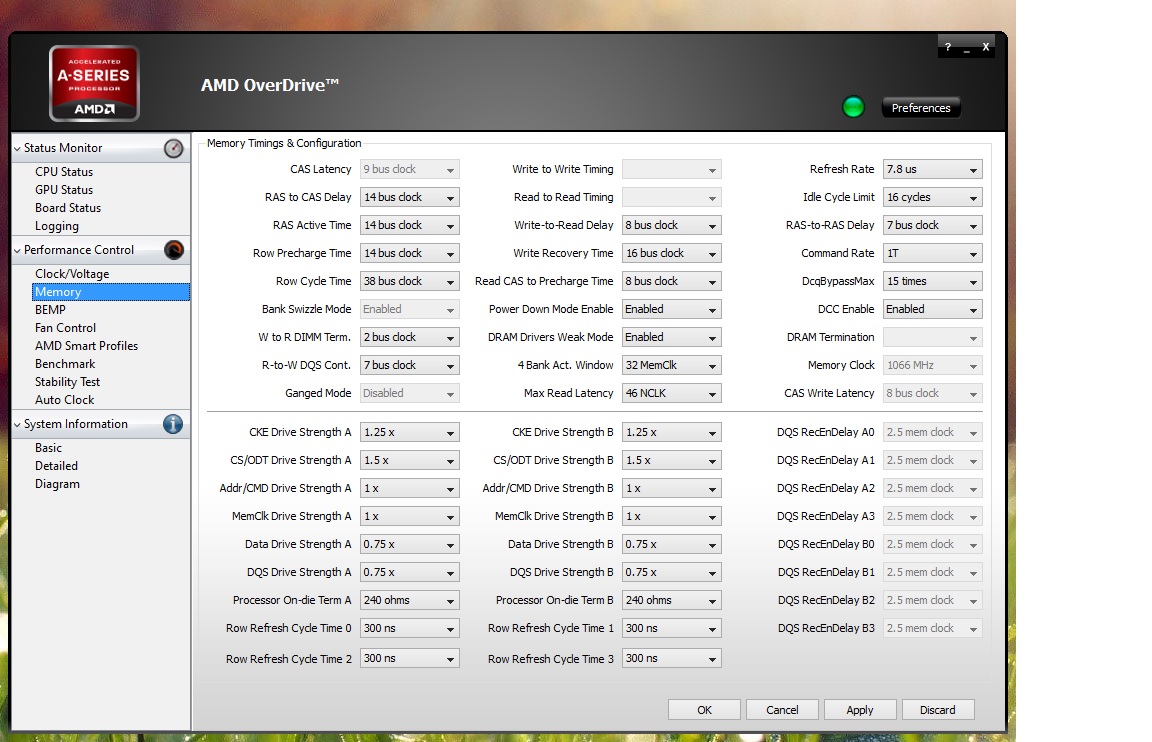1152x742 pixels.
Task: Discard the memory timing changes
Action: point(937,710)
